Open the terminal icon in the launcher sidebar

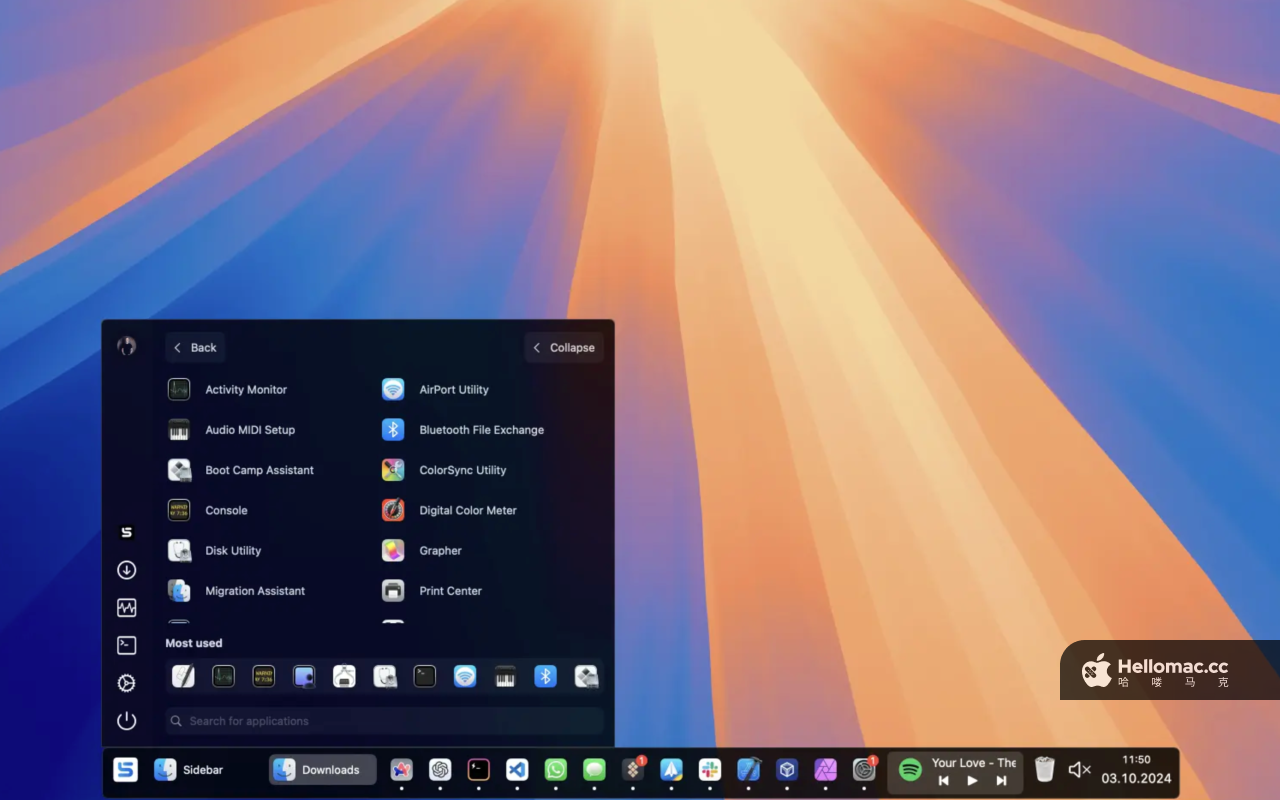tap(126, 645)
